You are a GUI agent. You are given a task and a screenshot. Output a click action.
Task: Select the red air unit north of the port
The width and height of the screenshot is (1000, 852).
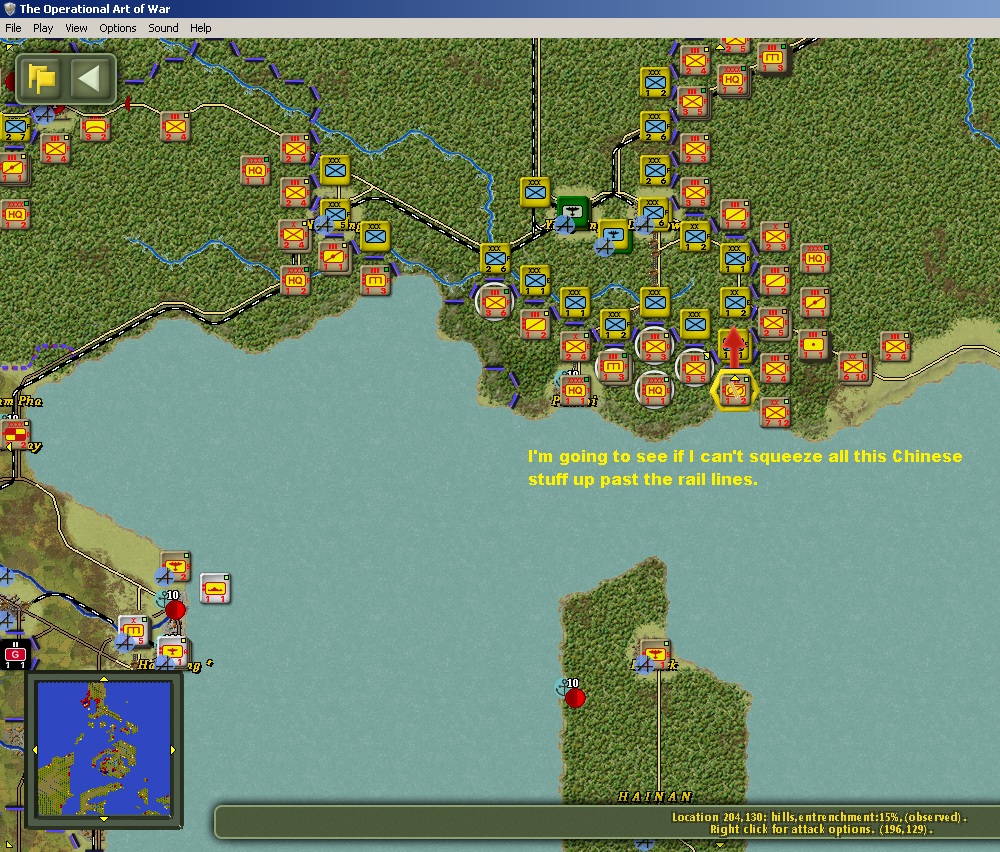(175, 566)
